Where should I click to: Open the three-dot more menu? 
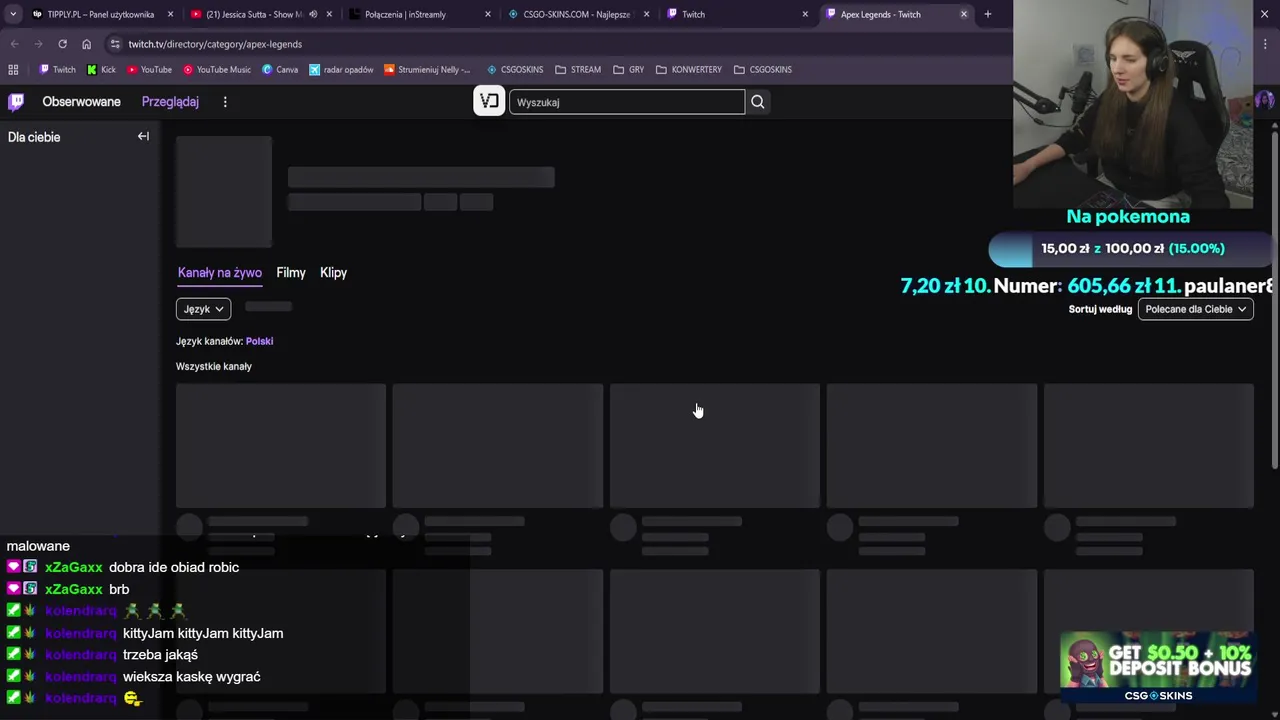click(225, 102)
